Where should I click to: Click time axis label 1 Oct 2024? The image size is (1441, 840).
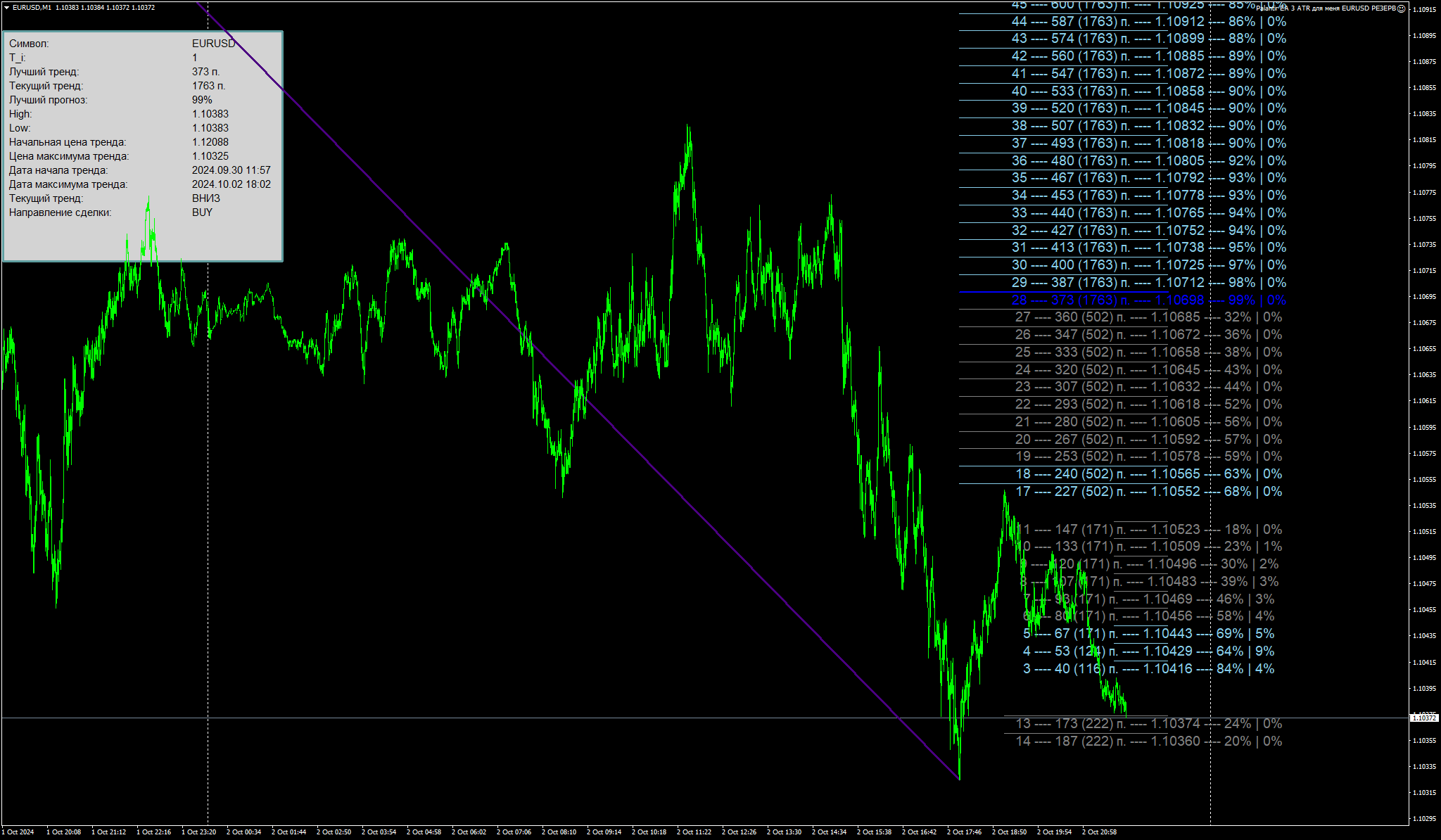tap(18, 832)
